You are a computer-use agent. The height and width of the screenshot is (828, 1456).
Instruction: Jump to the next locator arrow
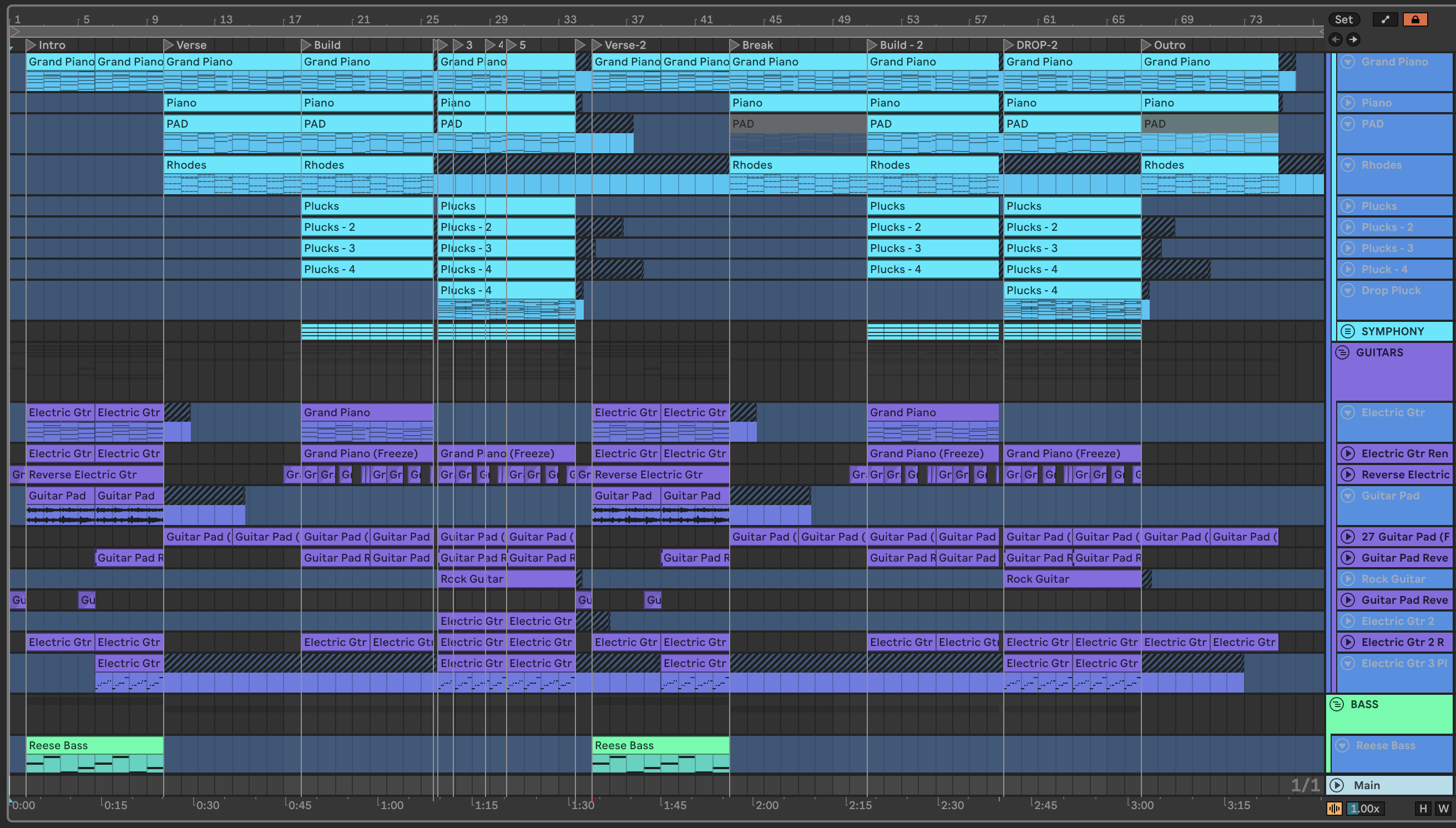pos(1353,39)
